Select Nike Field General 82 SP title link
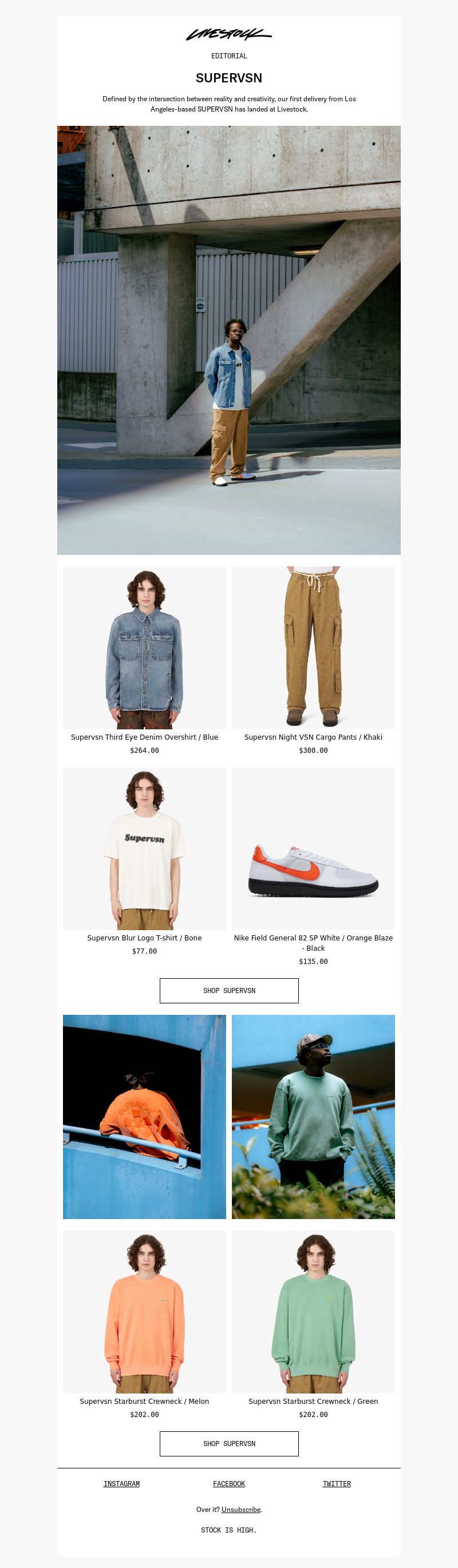The image size is (458, 1568). click(313, 943)
